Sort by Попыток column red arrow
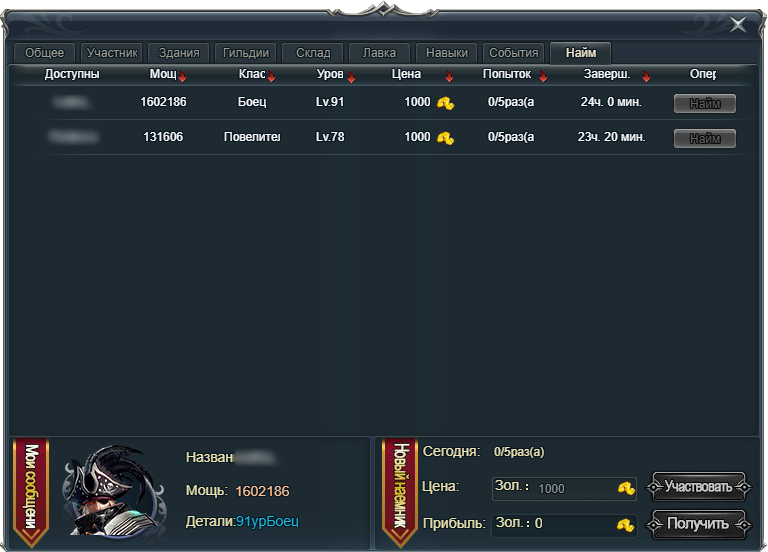768x552 pixels. 543,76
